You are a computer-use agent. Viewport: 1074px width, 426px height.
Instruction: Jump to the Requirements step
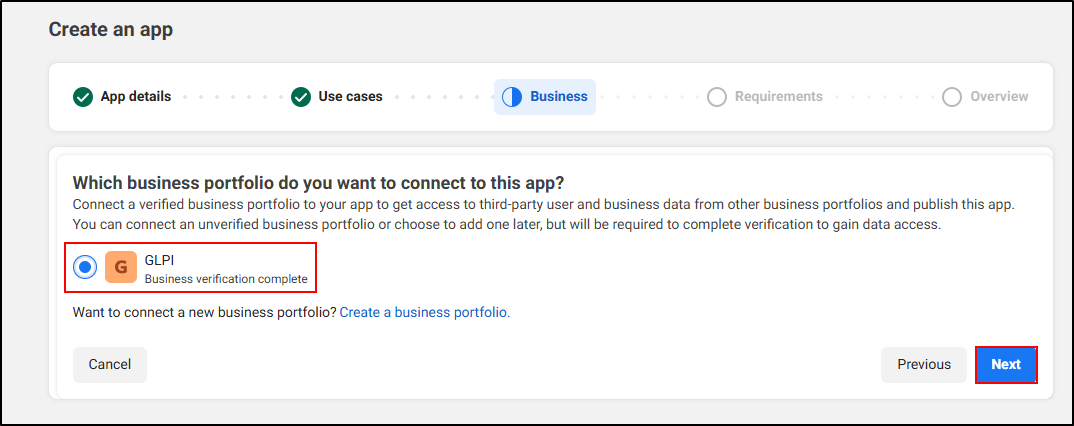click(x=778, y=97)
